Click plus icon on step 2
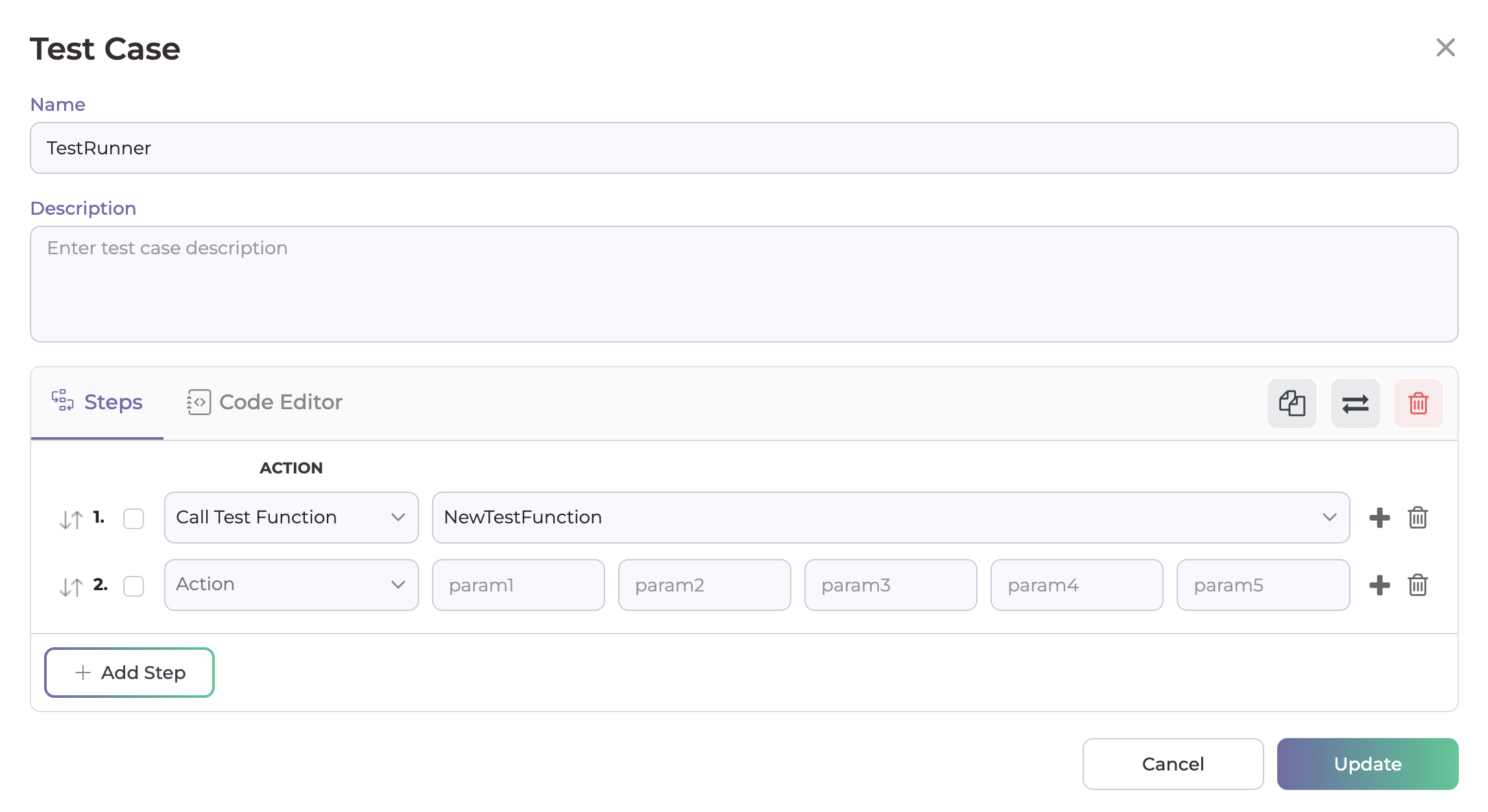Image resolution: width=1488 pixels, height=812 pixels. tap(1379, 585)
